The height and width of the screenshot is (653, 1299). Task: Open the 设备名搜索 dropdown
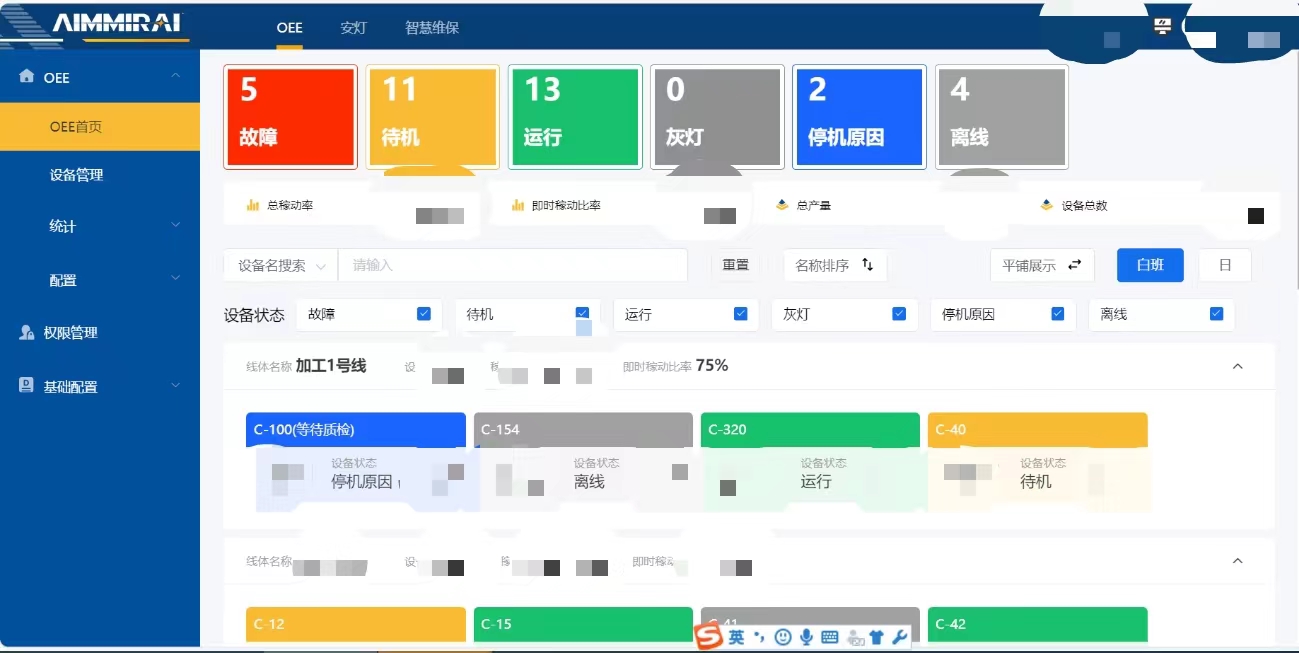coord(281,266)
